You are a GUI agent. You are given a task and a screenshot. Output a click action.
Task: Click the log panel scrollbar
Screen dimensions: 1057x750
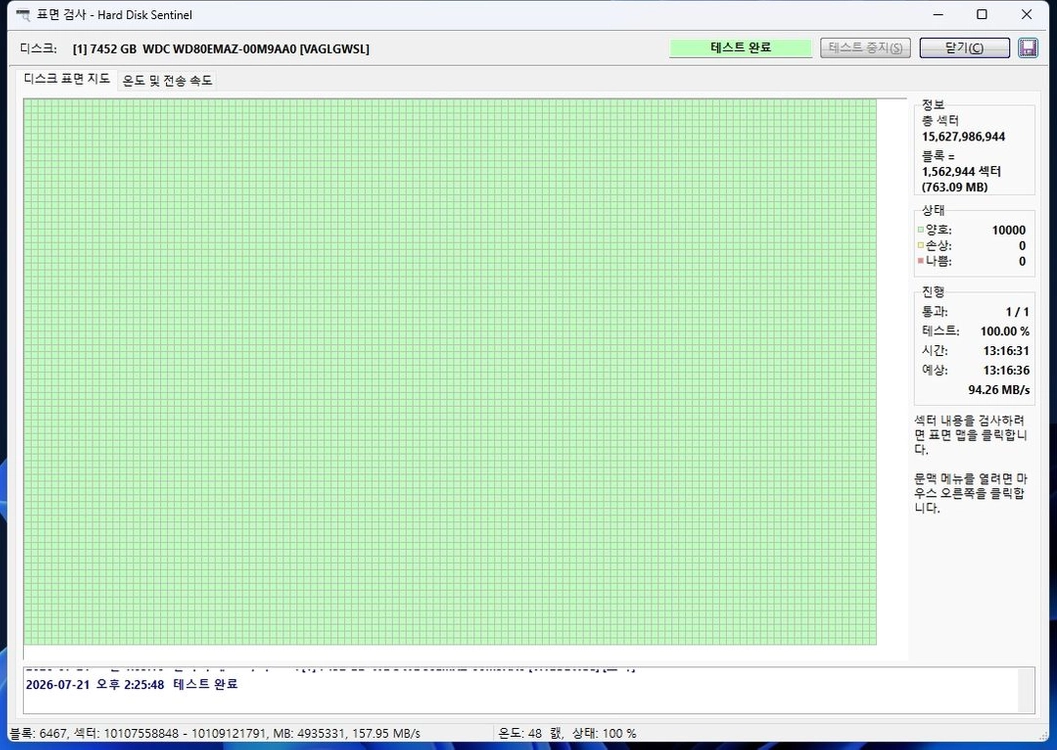[x=1026, y=690]
